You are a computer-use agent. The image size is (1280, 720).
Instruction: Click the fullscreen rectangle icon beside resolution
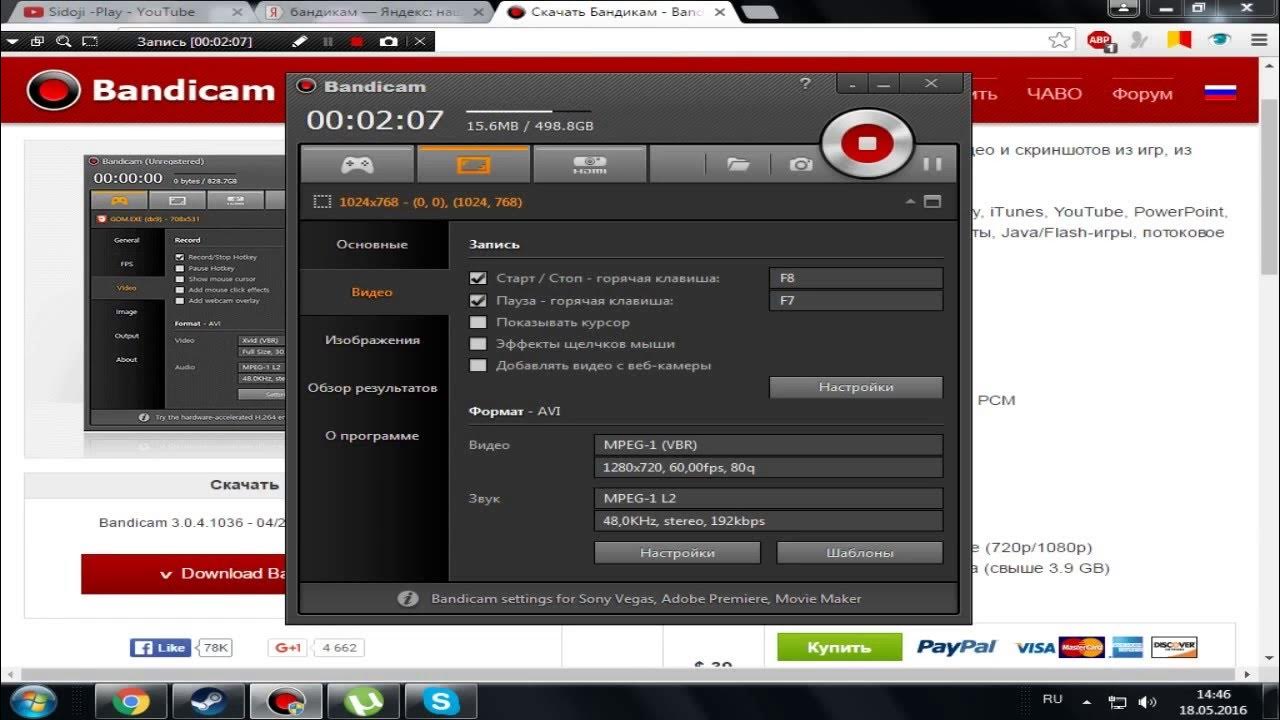[x=933, y=202]
